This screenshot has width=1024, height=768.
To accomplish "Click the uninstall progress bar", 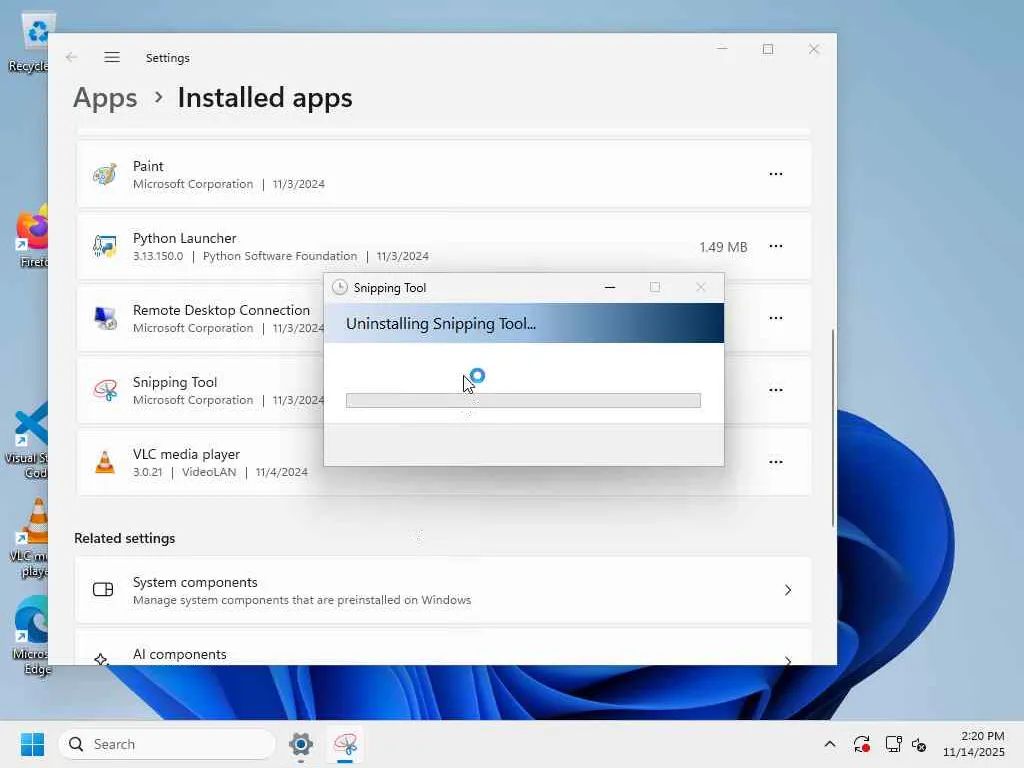I will coord(523,400).
